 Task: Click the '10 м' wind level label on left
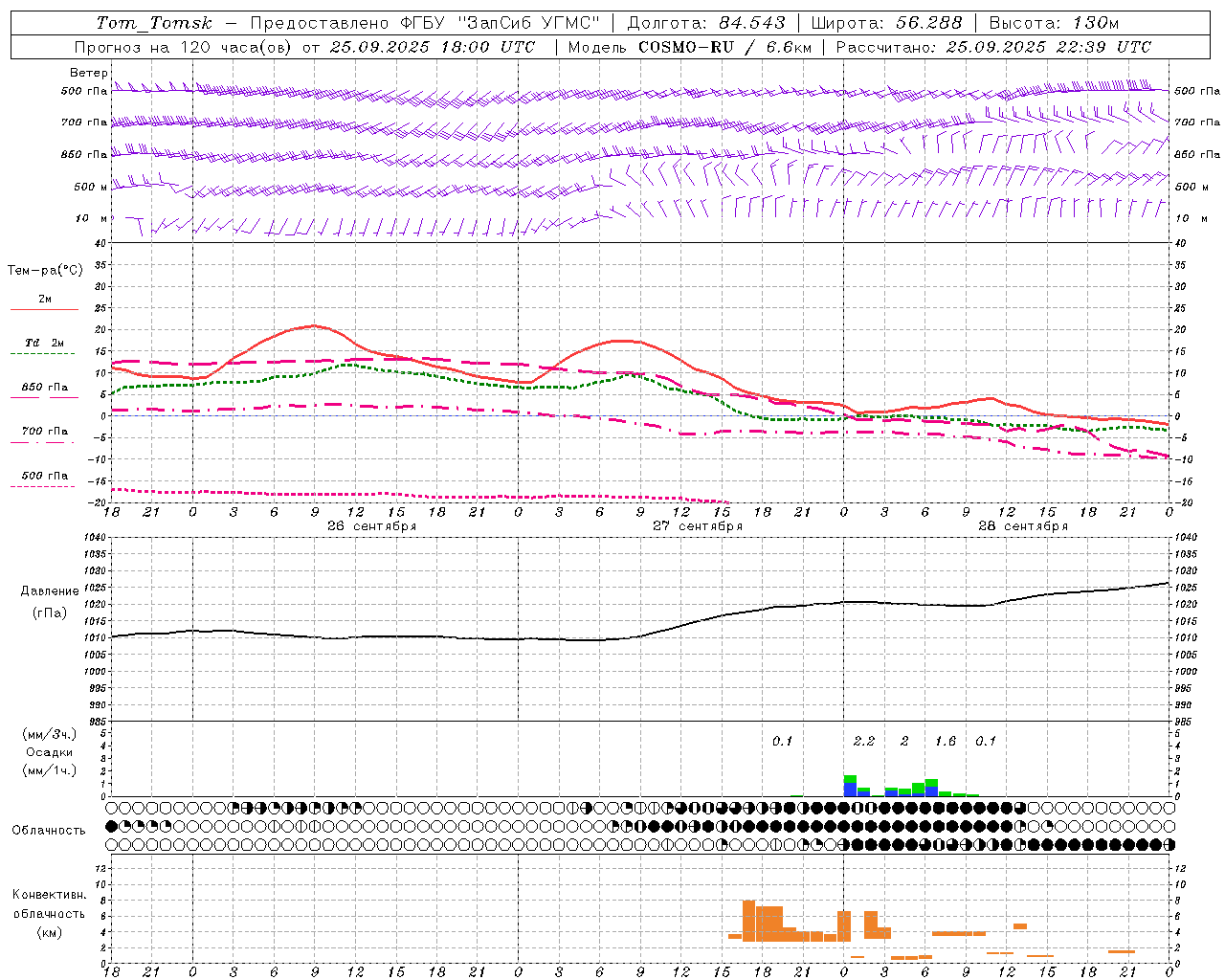click(x=92, y=218)
